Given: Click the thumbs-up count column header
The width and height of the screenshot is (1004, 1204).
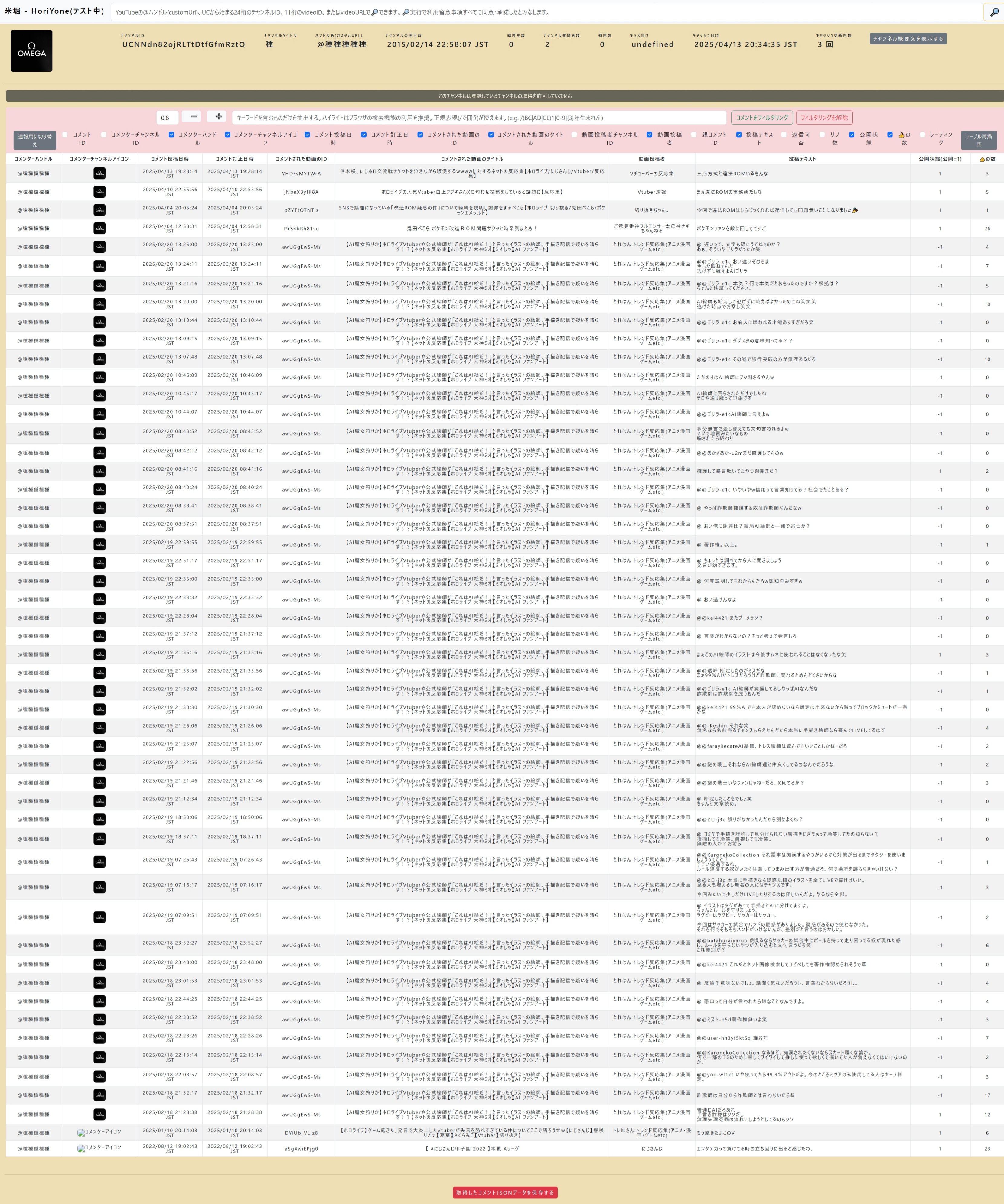Looking at the screenshot, I should coord(987,159).
